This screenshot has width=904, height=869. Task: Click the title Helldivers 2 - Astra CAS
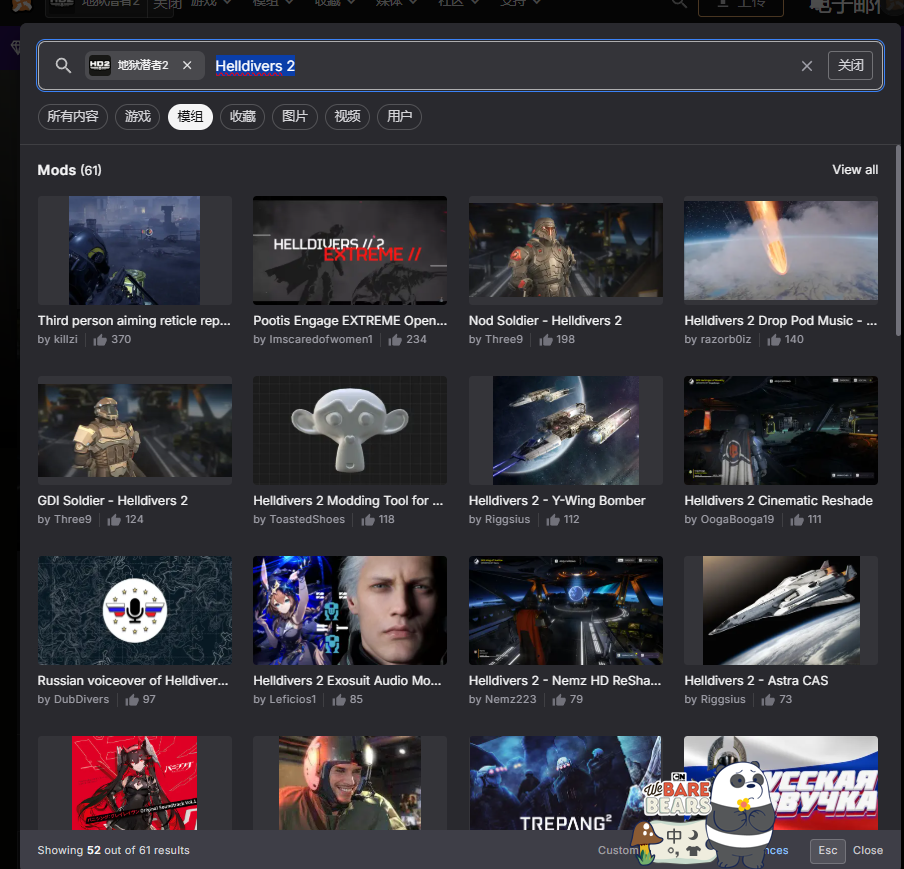pyautogui.click(x=756, y=681)
